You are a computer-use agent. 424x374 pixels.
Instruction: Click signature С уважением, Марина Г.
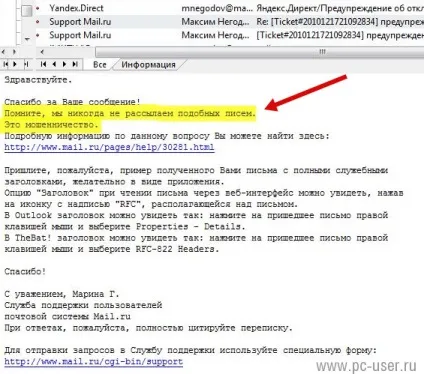[x=62, y=294]
